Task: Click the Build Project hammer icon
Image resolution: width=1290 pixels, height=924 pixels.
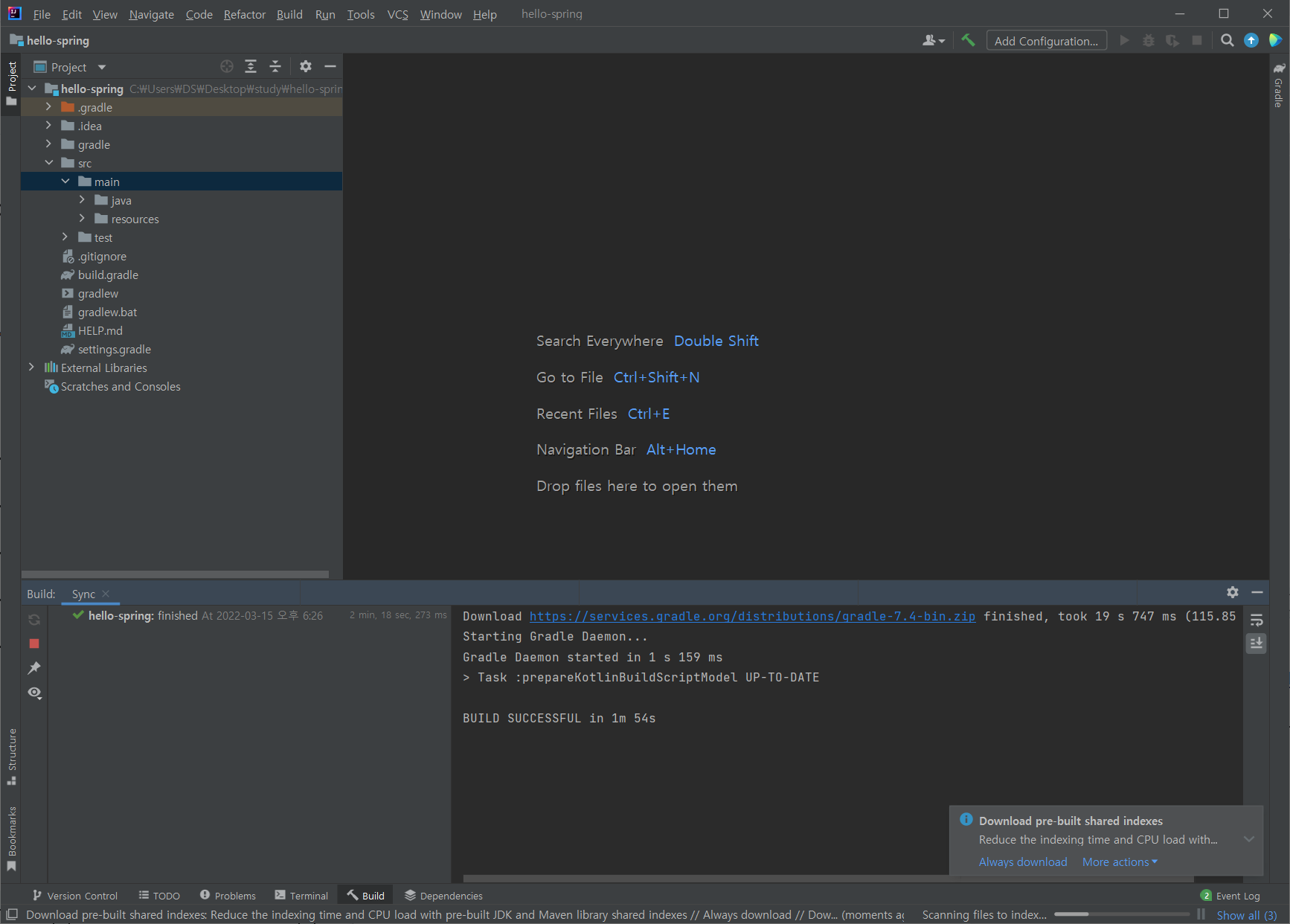Action: [x=968, y=40]
